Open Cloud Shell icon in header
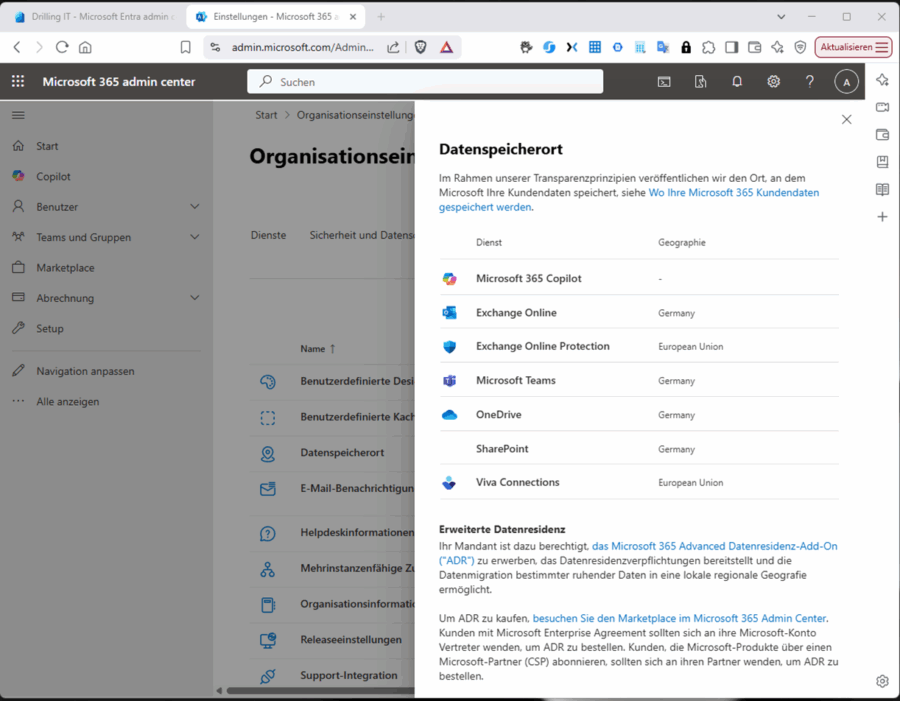 664,82
